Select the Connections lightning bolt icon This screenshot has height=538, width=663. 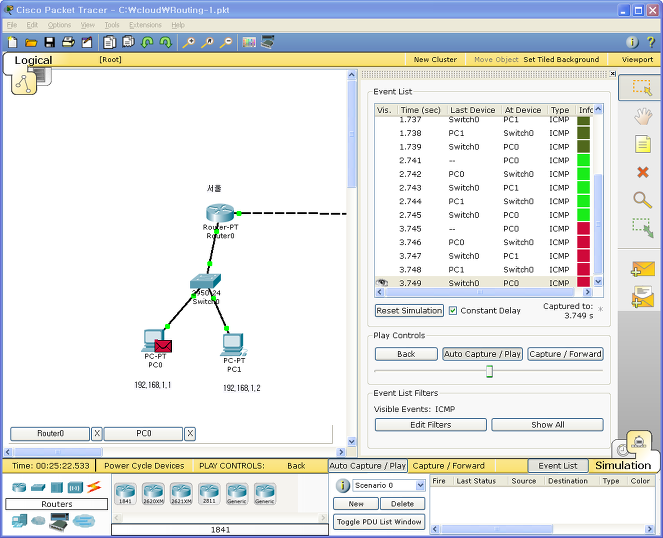(x=94, y=487)
